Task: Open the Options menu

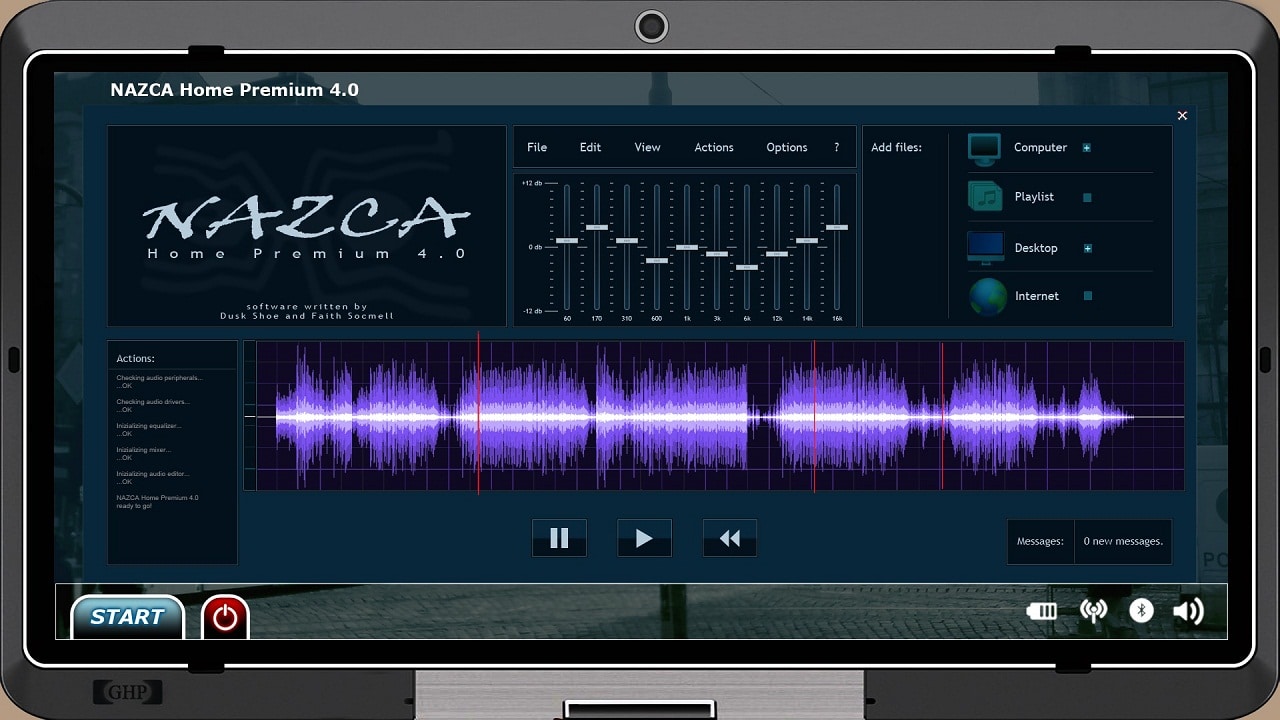Action: pos(786,147)
